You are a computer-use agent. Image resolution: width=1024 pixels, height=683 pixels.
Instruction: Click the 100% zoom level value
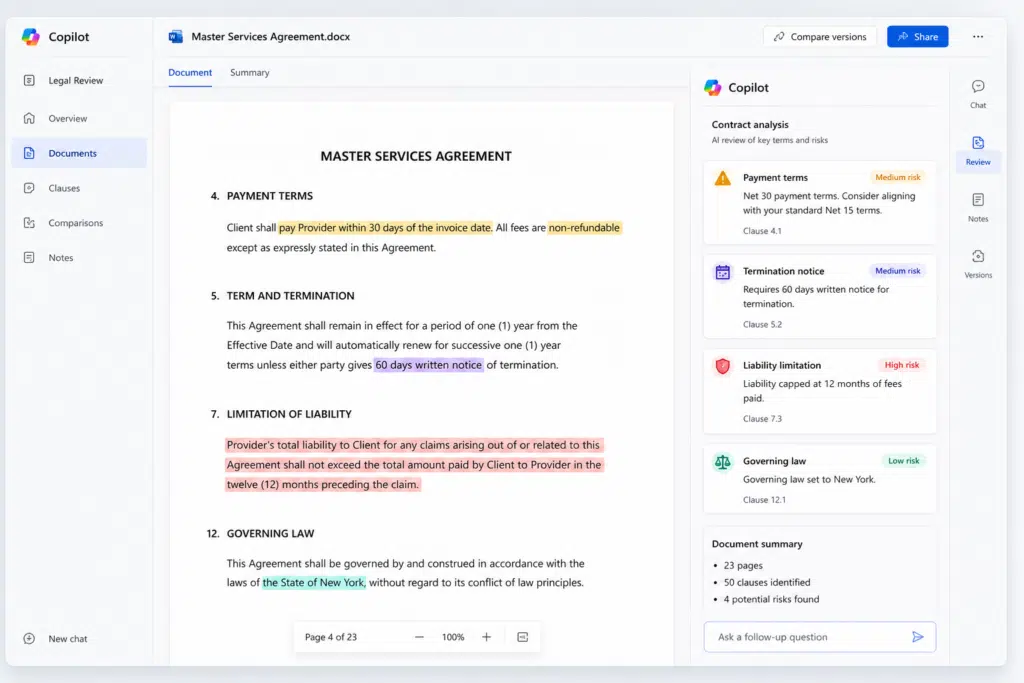(453, 637)
